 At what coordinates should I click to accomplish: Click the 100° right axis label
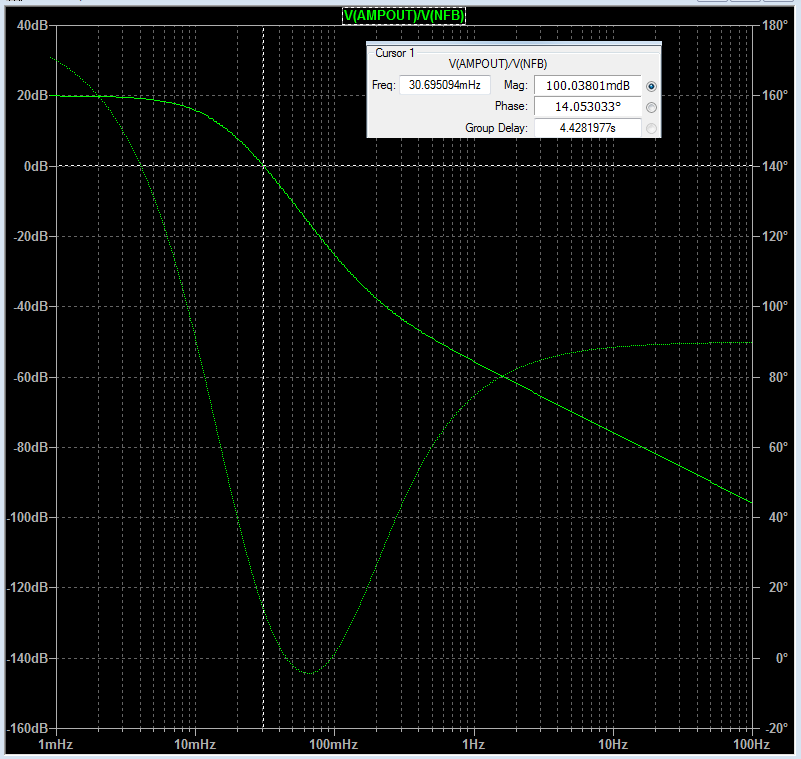(x=774, y=306)
